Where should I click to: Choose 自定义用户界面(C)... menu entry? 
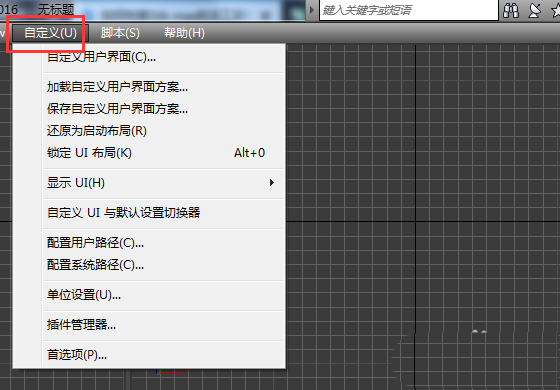tap(164, 57)
